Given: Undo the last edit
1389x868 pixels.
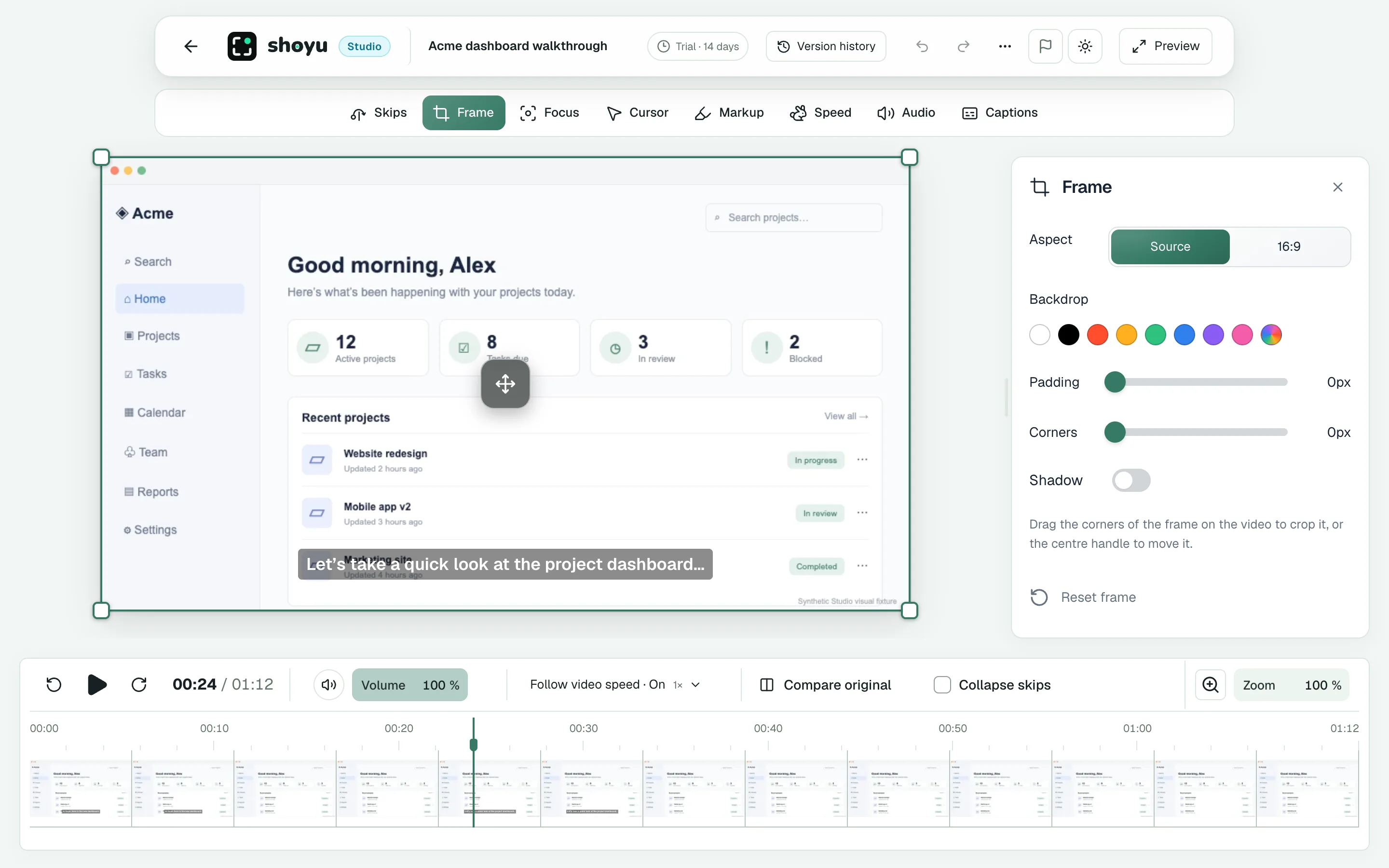Looking at the screenshot, I should point(922,46).
